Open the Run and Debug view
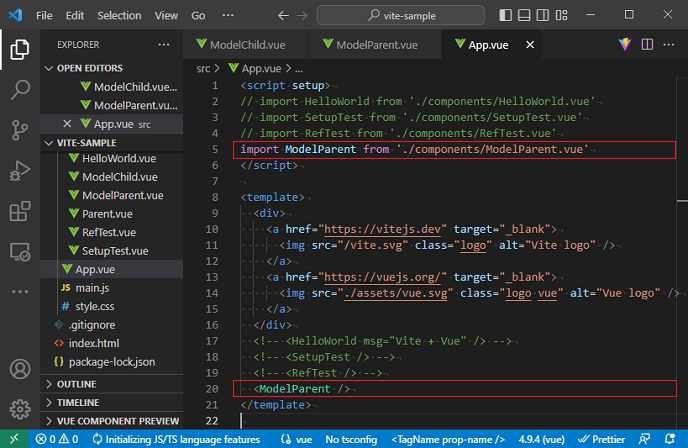 (x=20, y=171)
